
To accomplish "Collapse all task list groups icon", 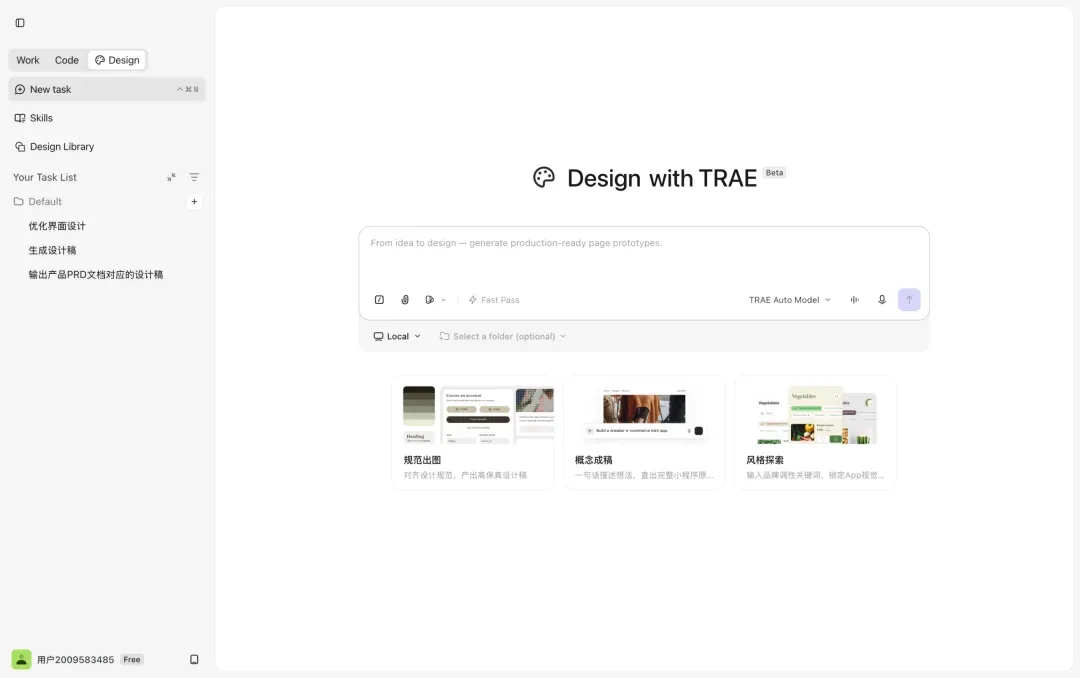I will click(x=172, y=177).
